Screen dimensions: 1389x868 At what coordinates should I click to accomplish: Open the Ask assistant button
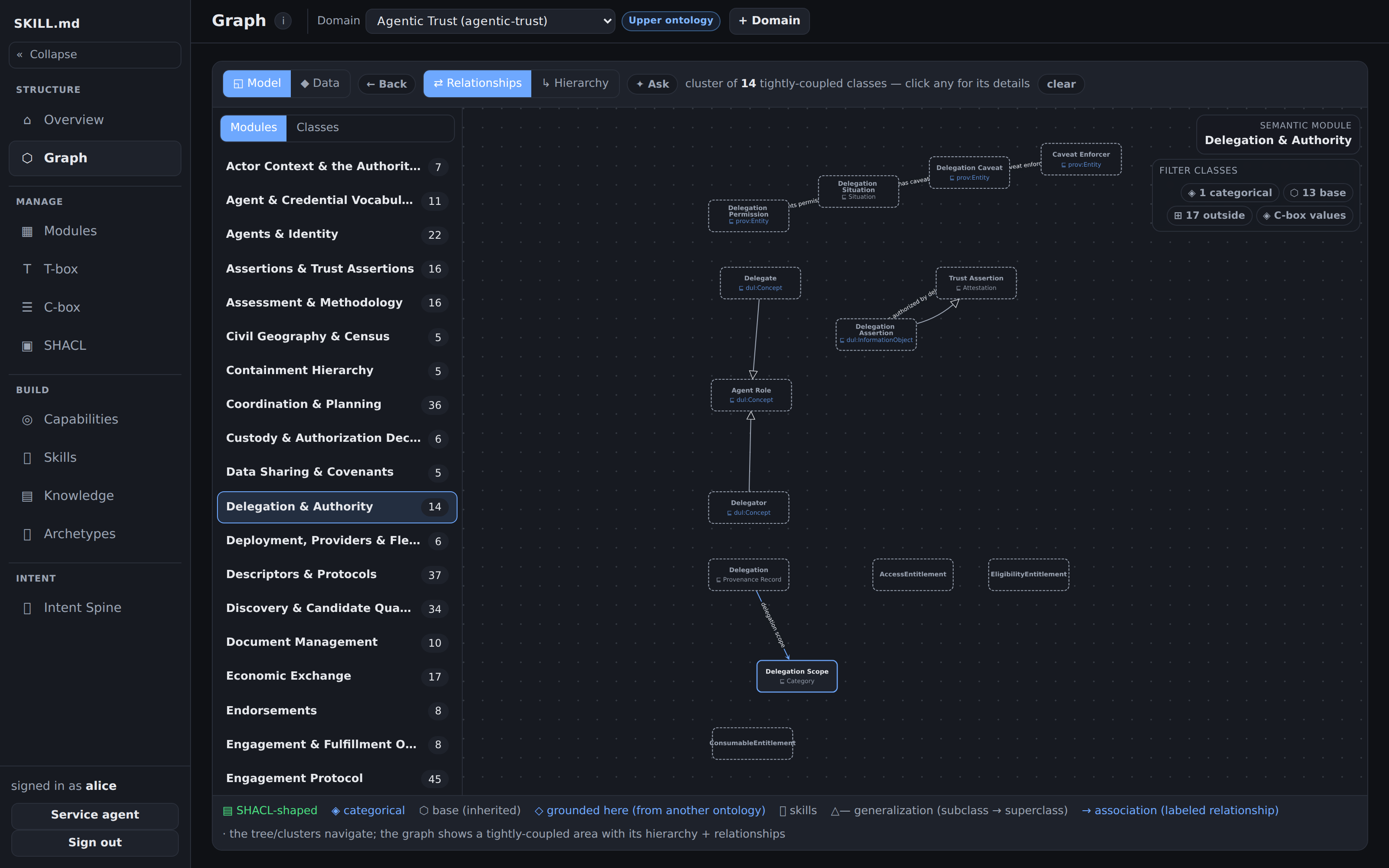point(652,84)
